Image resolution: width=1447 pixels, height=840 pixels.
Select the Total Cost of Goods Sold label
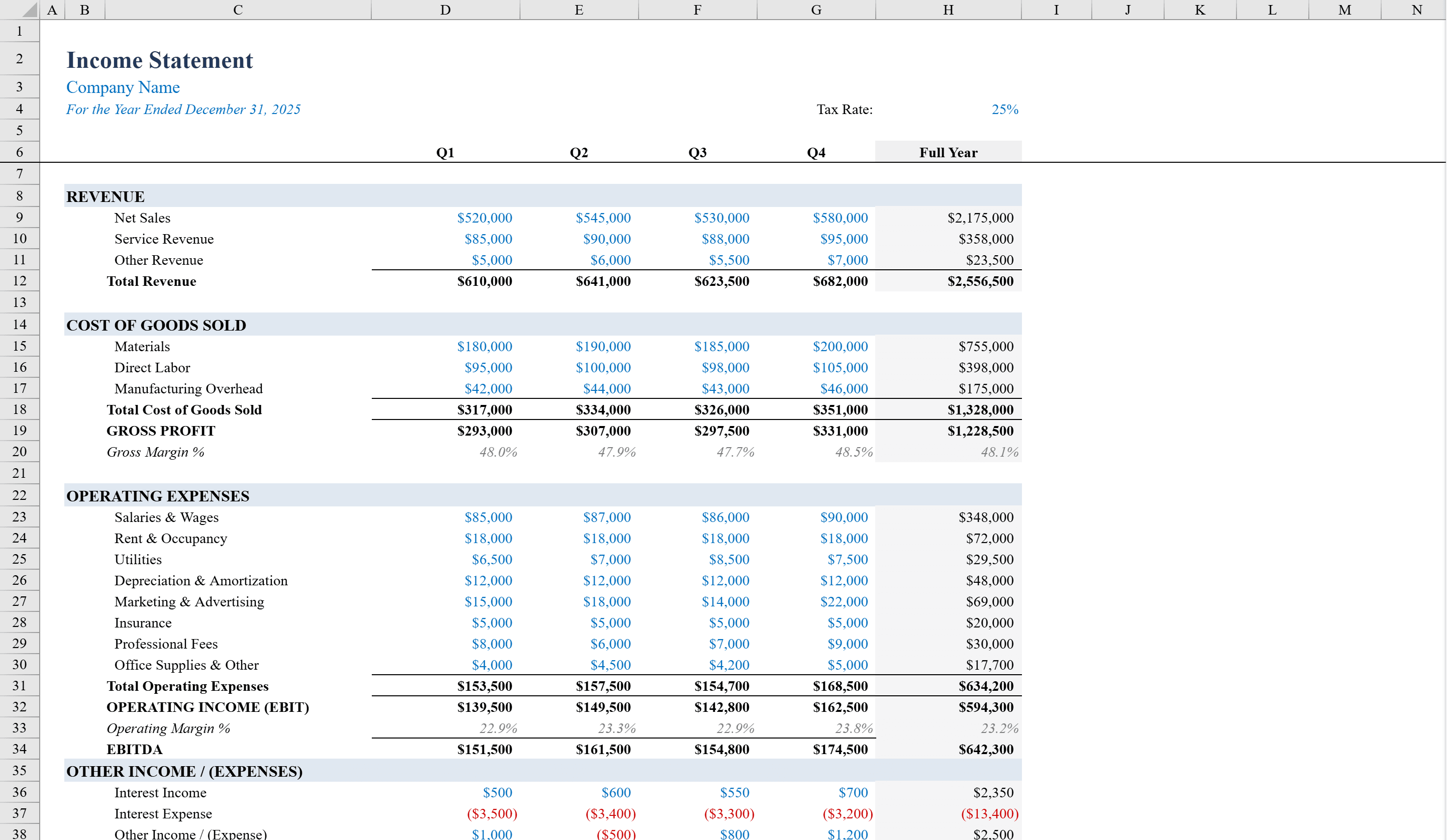tap(184, 409)
